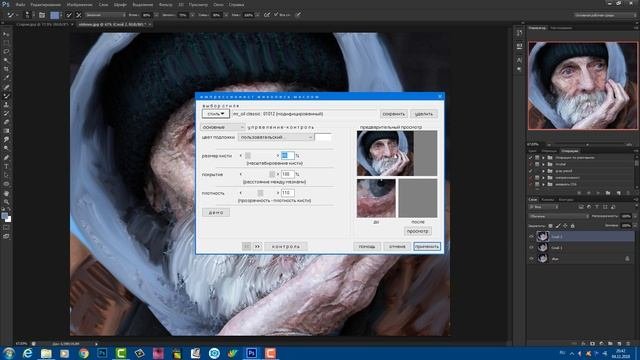Image resolution: width=640 pixels, height=360 pixels.
Task: Toggle visibility of the bottom background layer
Action: pos(531,259)
